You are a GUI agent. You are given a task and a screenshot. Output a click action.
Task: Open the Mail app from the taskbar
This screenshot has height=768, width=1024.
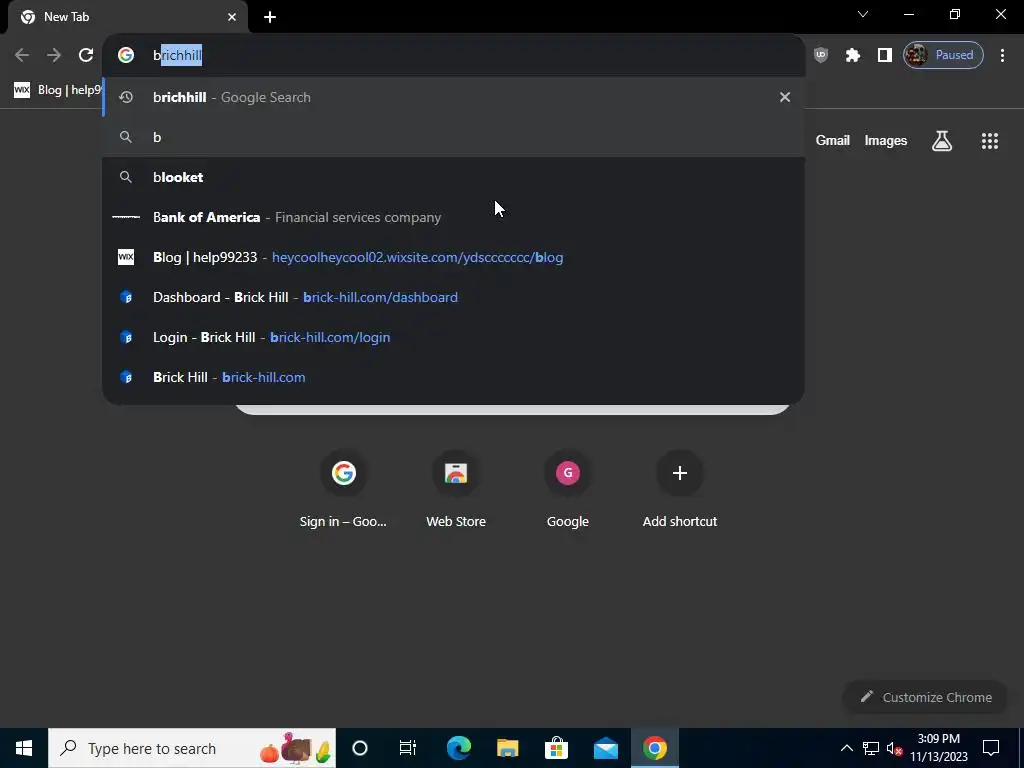605,748
